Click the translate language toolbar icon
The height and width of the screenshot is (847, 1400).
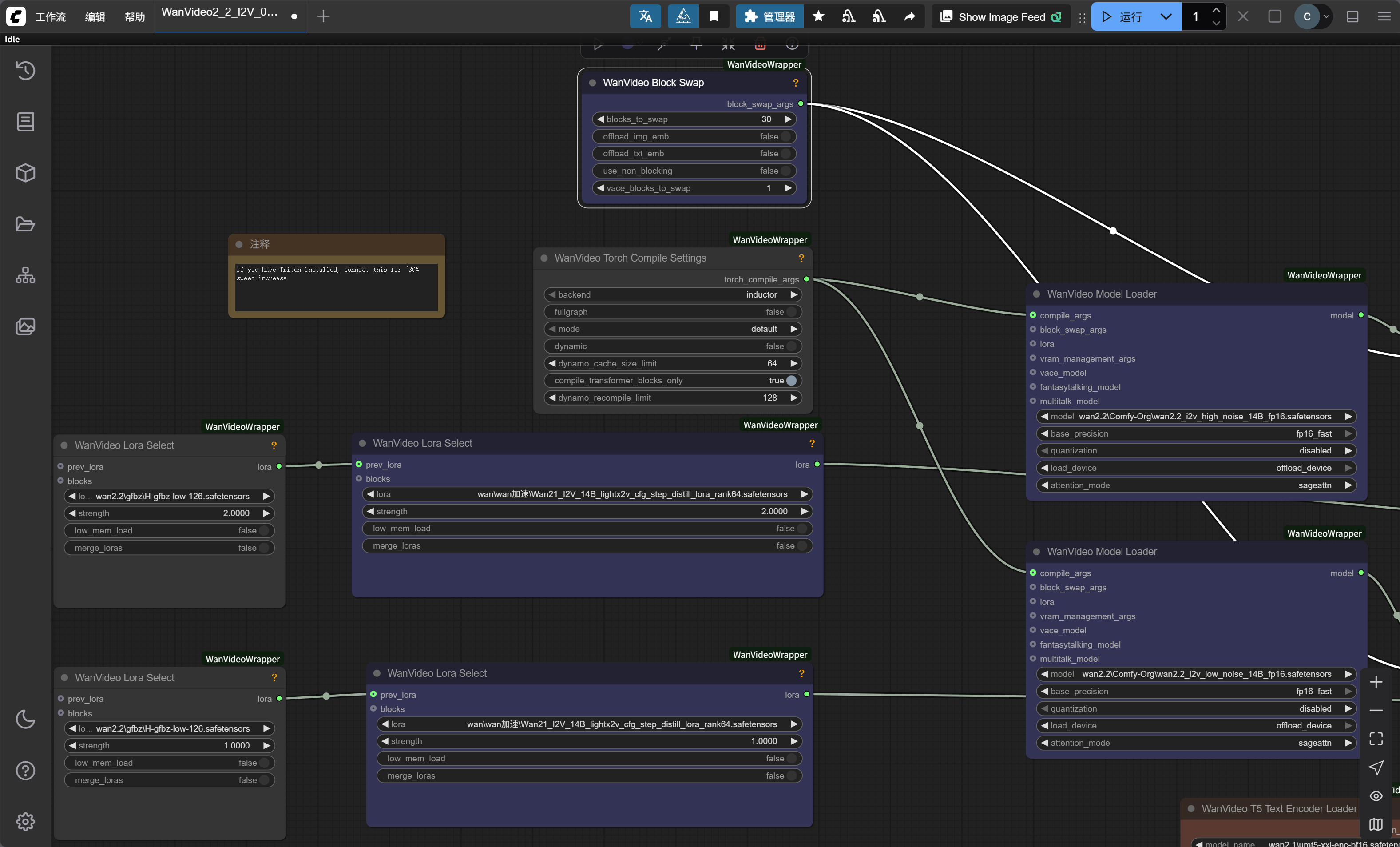[645, 16]
